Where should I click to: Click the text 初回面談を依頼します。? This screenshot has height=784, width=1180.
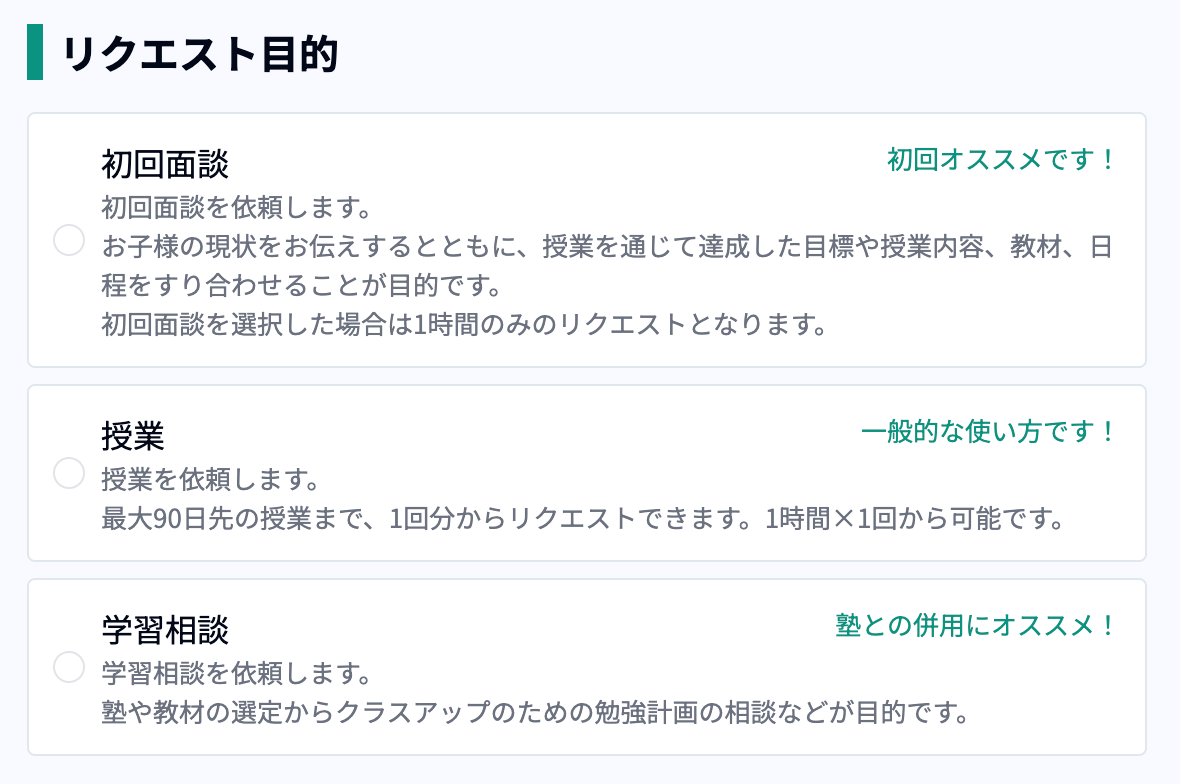pyautogui.click(x=237, y=210)
